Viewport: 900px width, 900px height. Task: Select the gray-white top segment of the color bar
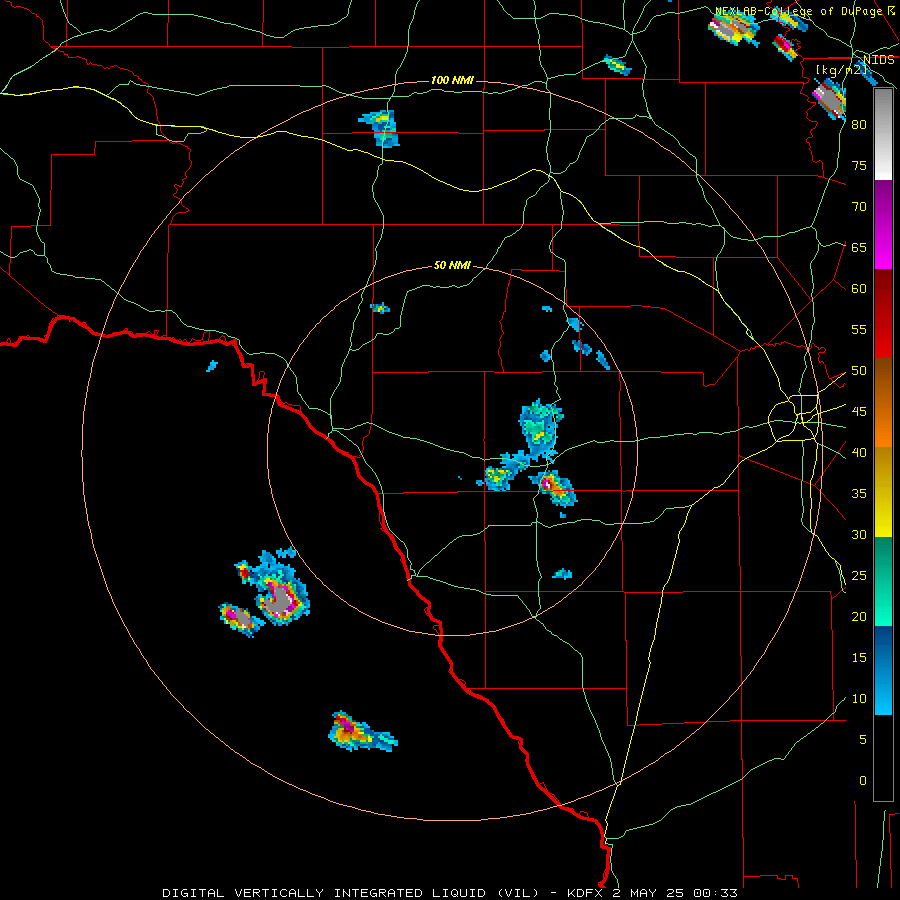point(883,134)
